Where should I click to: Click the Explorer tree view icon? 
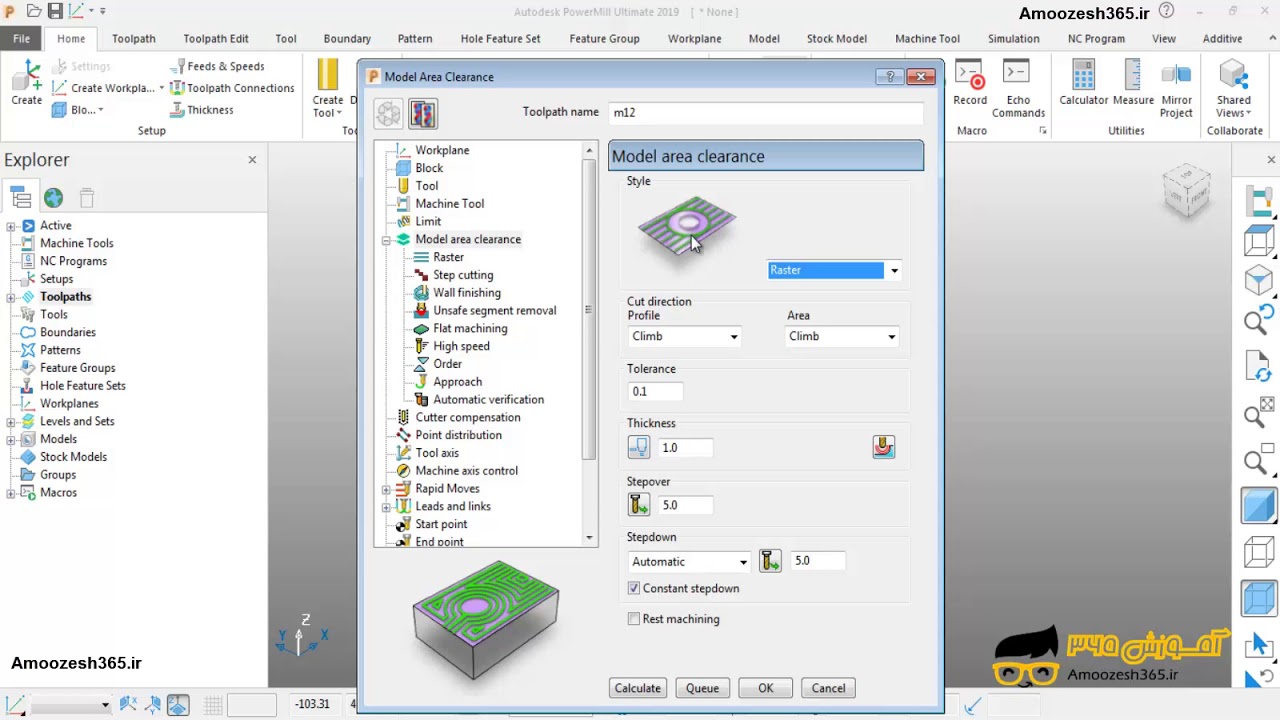(x=20, y=197)
